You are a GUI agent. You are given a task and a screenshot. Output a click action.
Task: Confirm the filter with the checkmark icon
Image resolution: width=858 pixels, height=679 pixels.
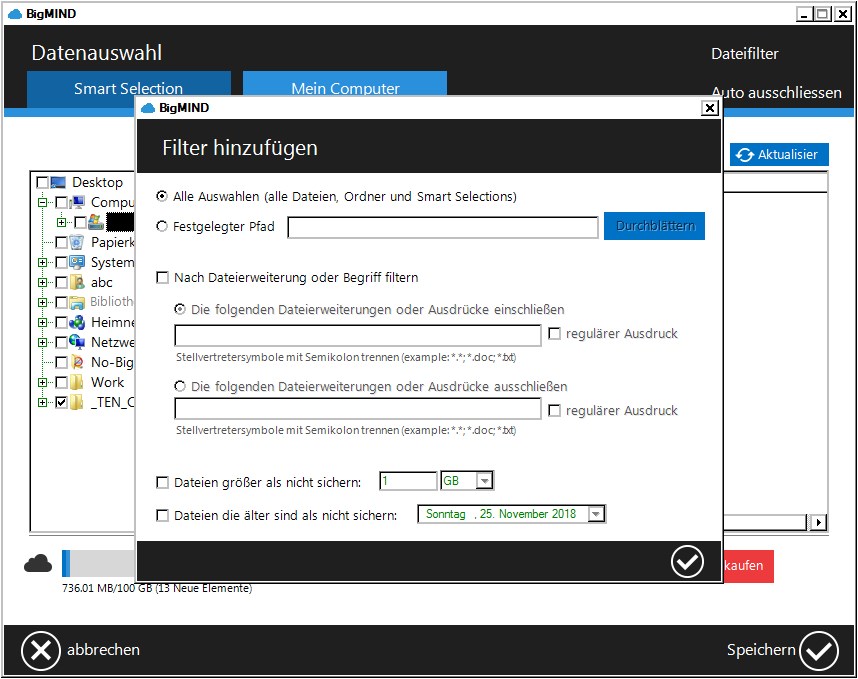coord(687,561)
